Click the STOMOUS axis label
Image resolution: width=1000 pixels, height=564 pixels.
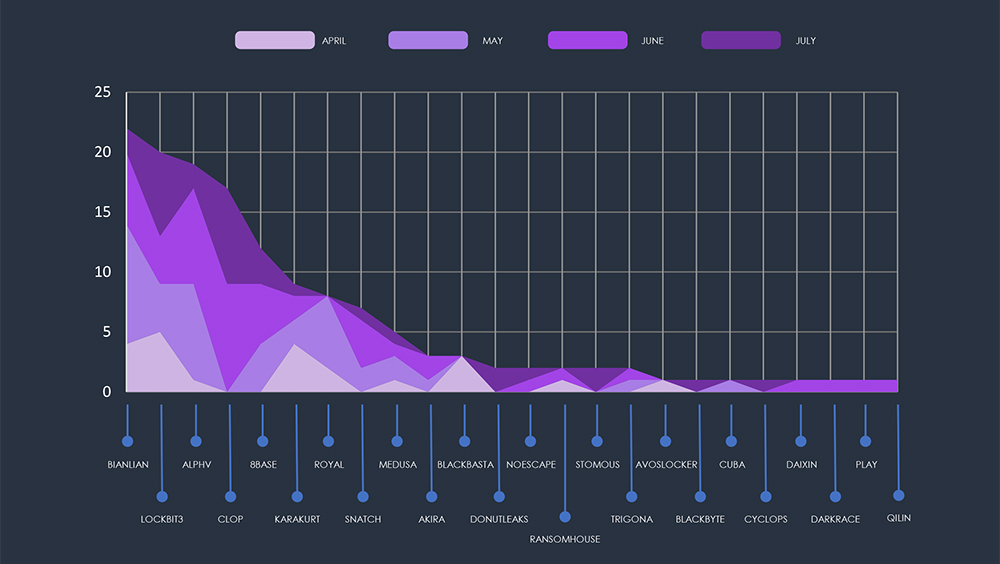coord(597,464)
